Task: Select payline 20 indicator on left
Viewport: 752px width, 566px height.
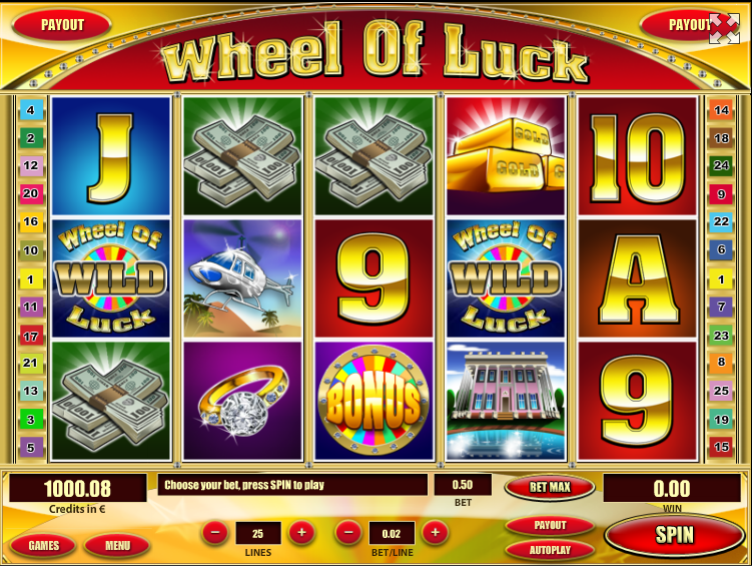Action: tap(31, 193)
